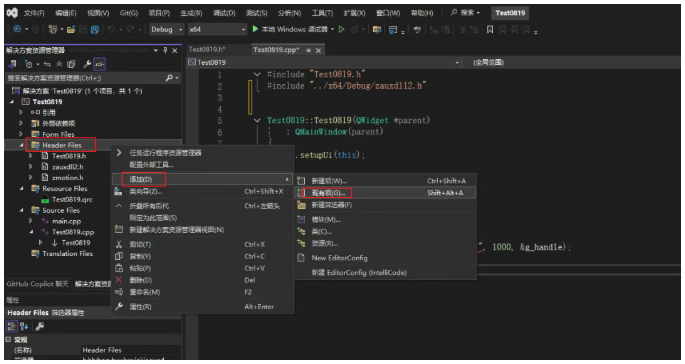Open the Debug configuration dropdown

[x=166, y=29]
